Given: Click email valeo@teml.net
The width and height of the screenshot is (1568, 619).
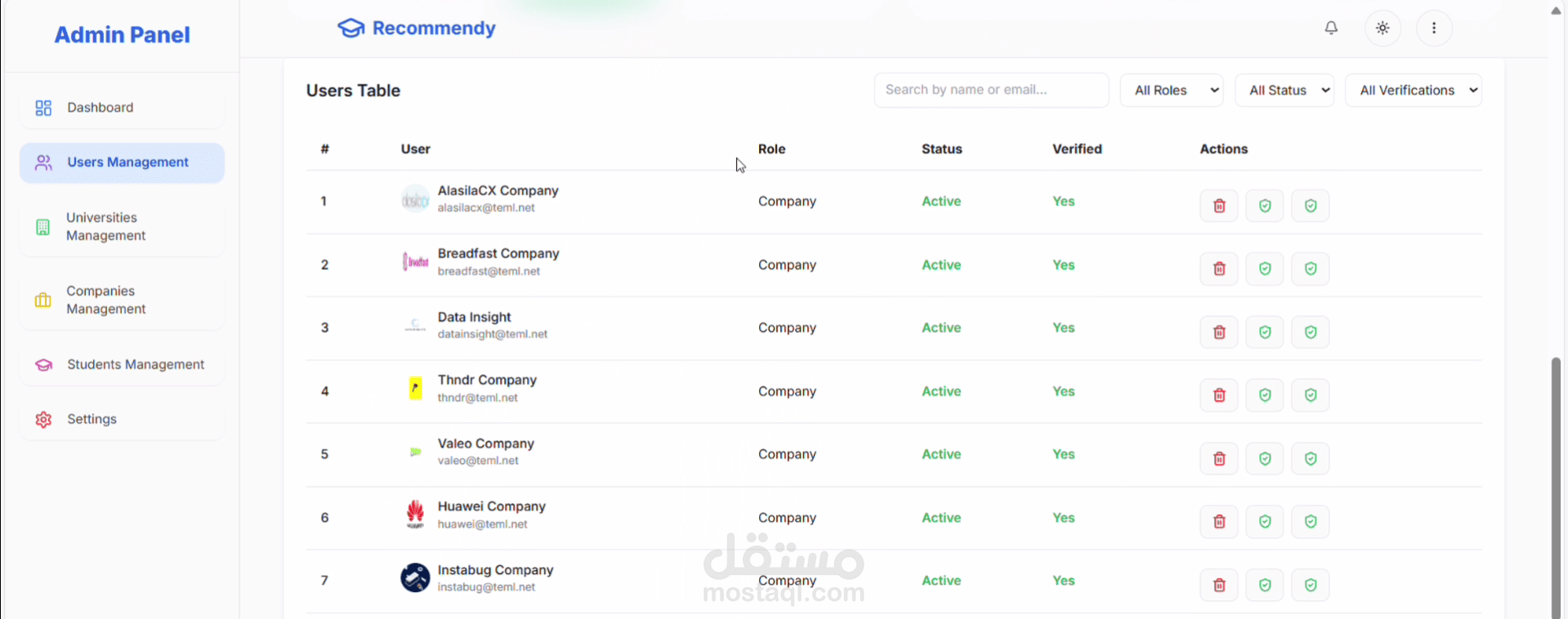Looking at the screenshot, I should pyautogui.click(x=478, y=461).
